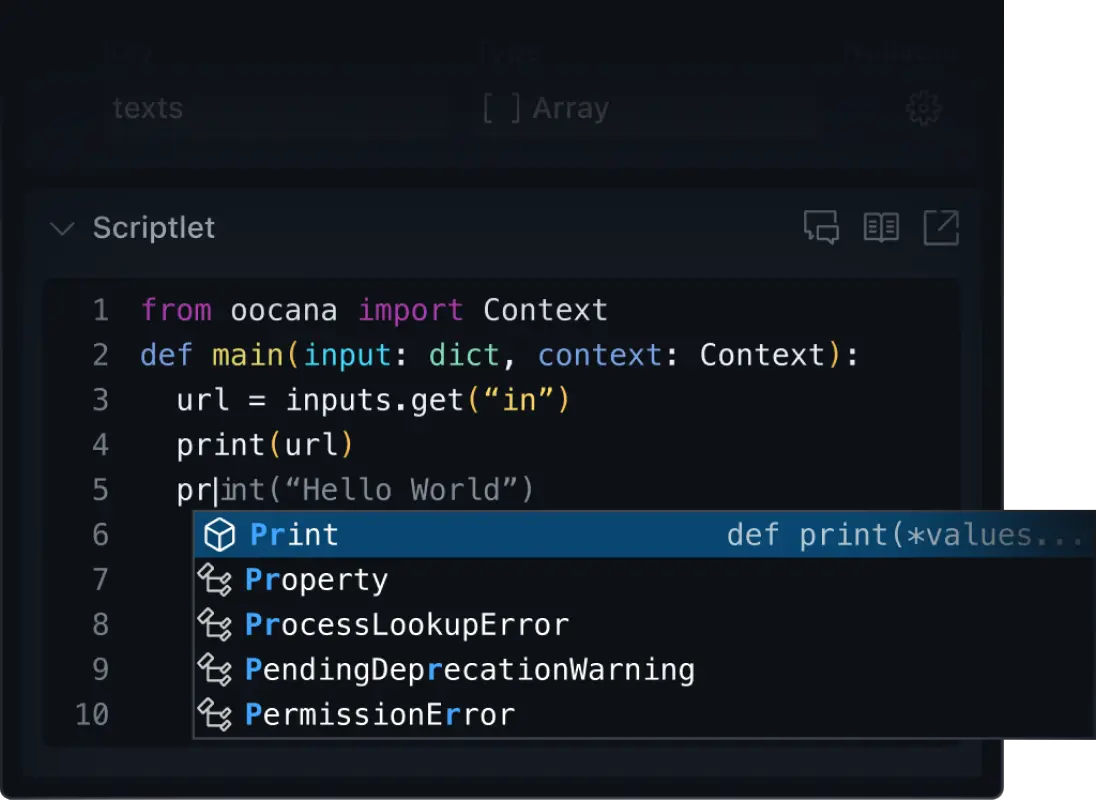Screen dimensions: 1096x800
Task: Collapse the Scriptlet section chevron
Action: [x=62, y=229]
